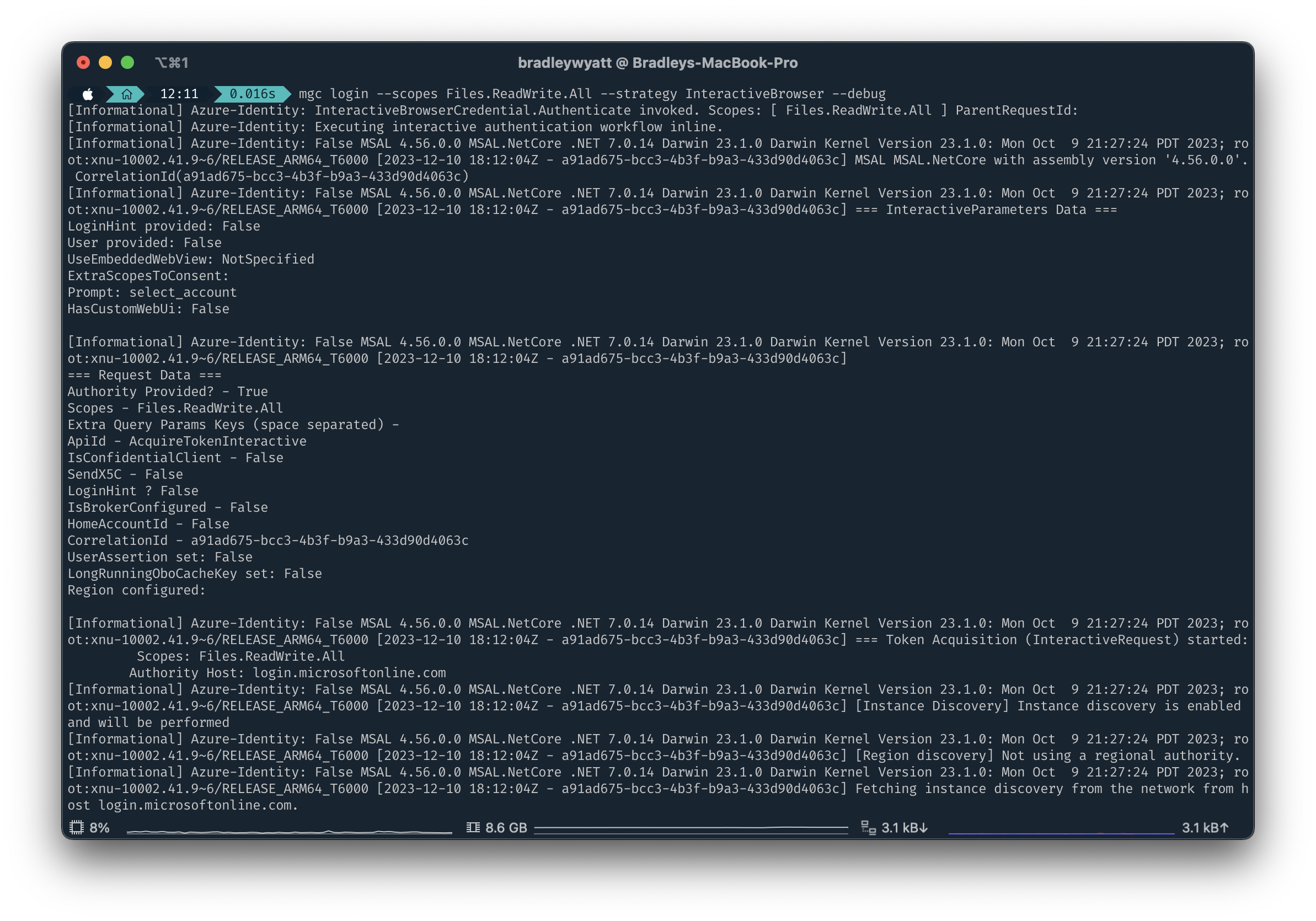Click the 0.016s duration segment
The image size is (1316, 921).
(x=252, y=94)
